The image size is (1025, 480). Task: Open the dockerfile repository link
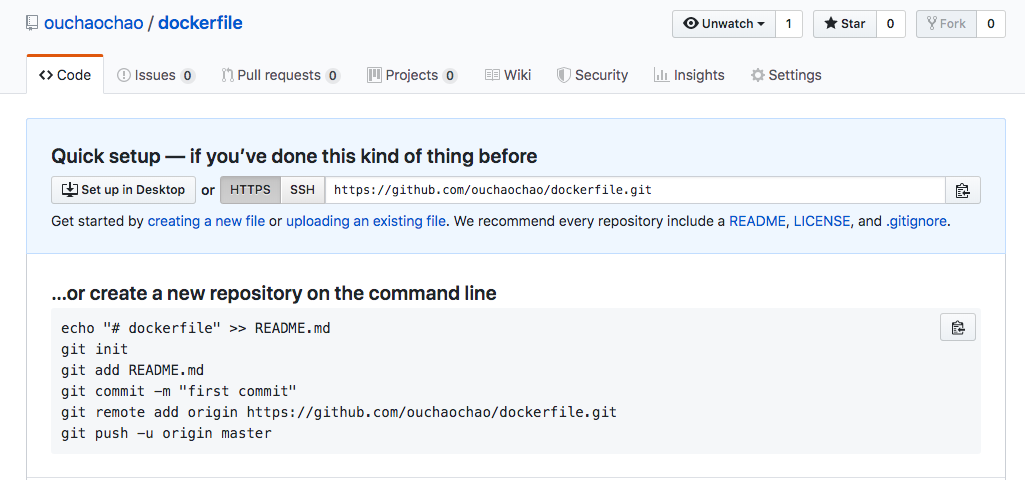(200, 24)
